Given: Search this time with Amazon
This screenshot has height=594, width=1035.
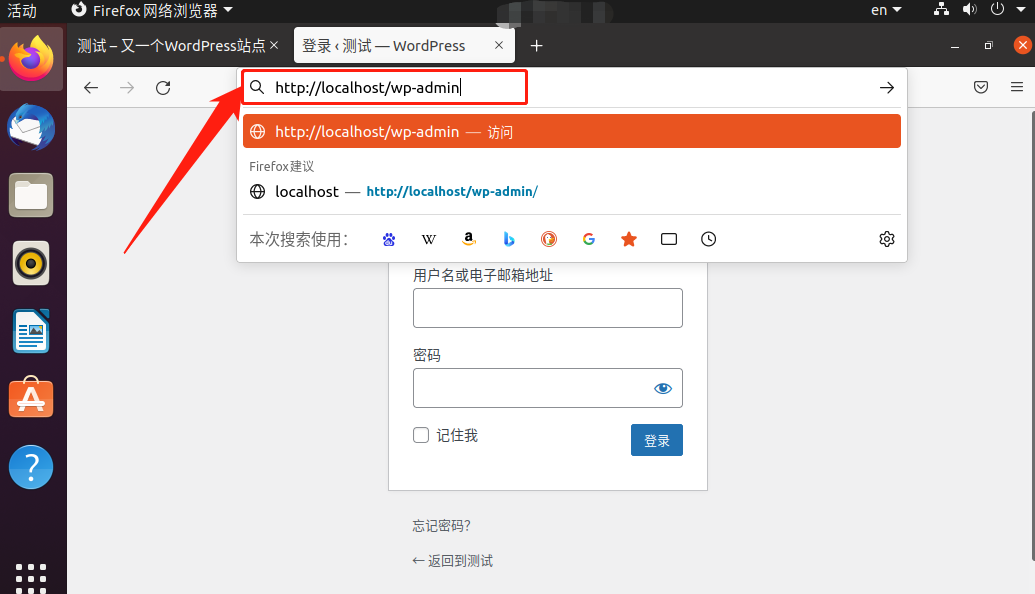Looking at the screenshot, I should [x=469, y=239].
